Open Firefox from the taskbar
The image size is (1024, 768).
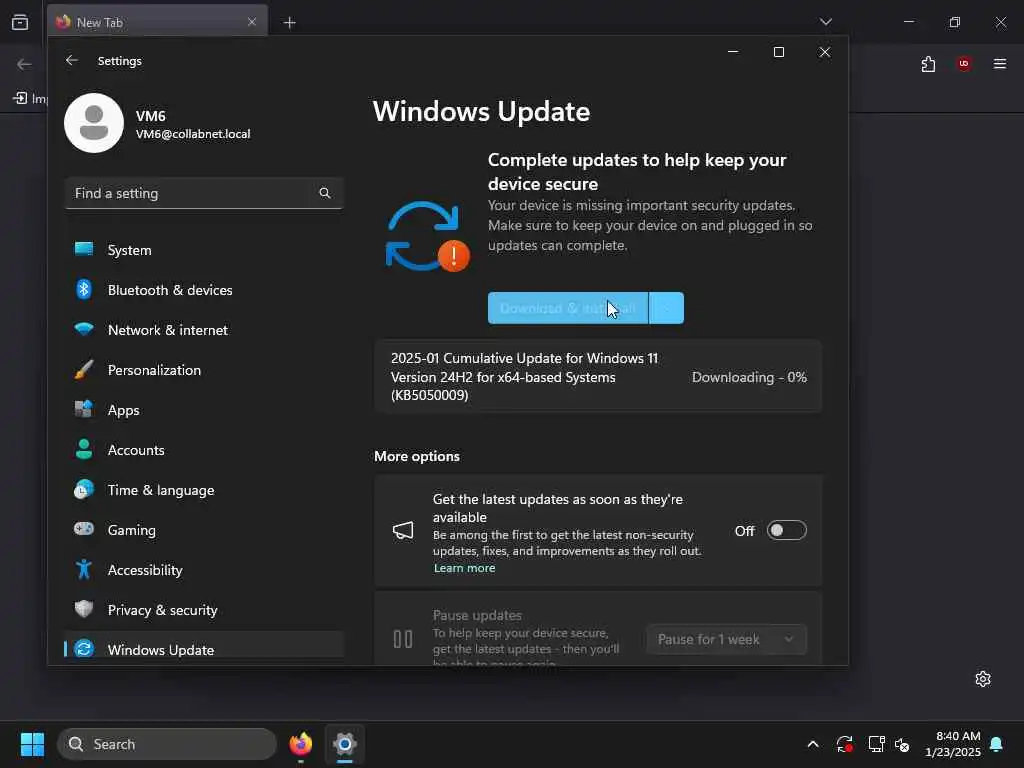(x=300, y=744)
